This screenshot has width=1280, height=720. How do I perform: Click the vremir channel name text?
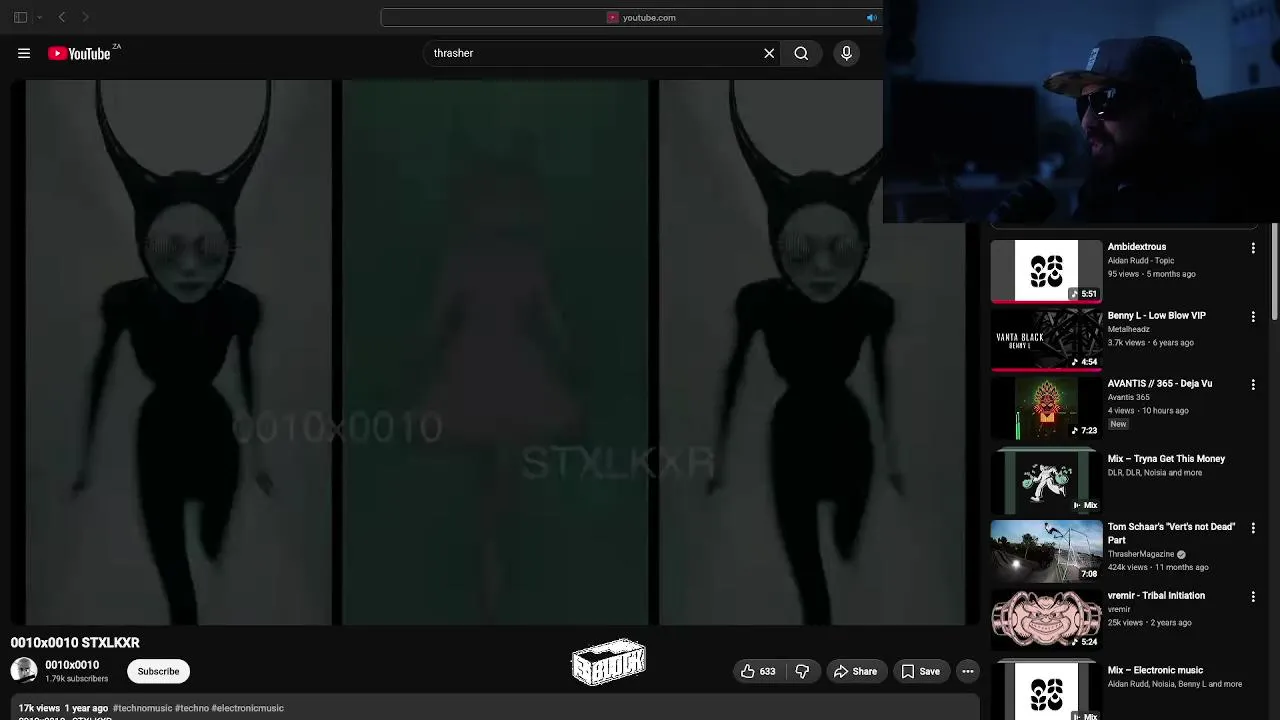click(x=1119, y=609)
